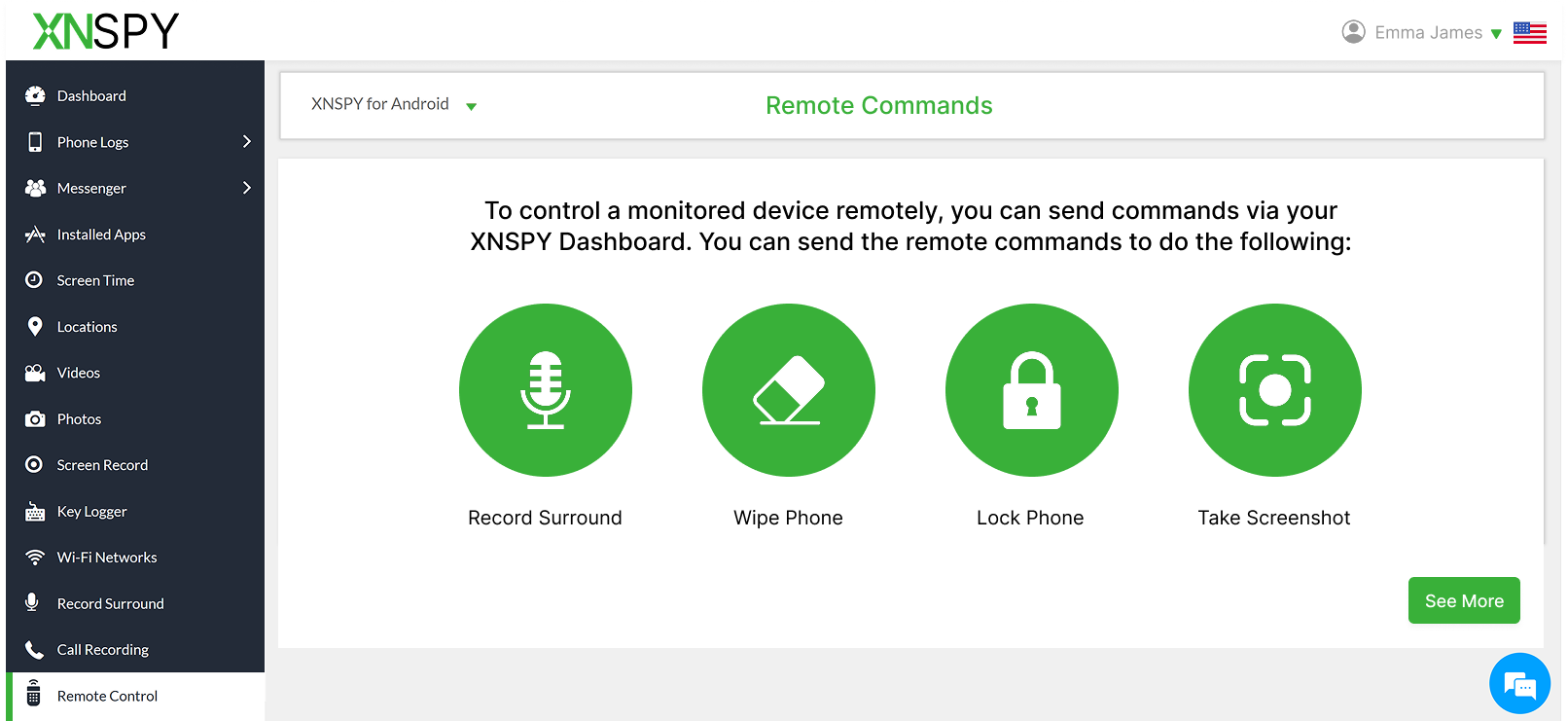The image size is (1568, 721).
Task: Open Screen Record in the sidebar
Action: pos(135,465)
